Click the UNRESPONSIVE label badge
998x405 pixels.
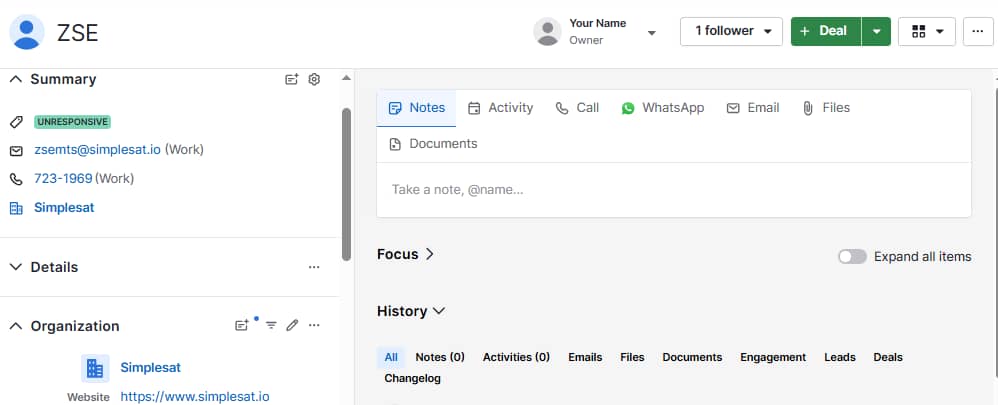(x=73, y=122)
